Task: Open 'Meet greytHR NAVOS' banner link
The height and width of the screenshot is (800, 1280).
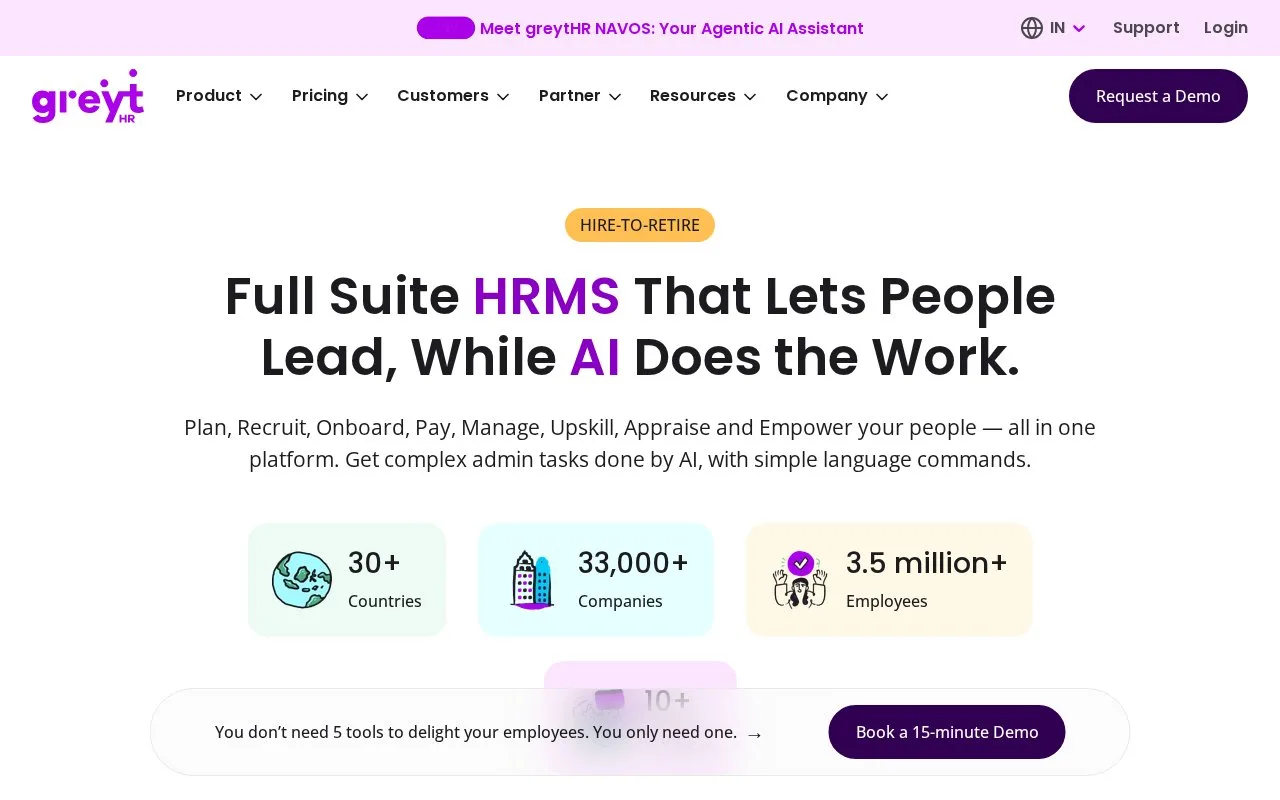Action: point(672,28)
